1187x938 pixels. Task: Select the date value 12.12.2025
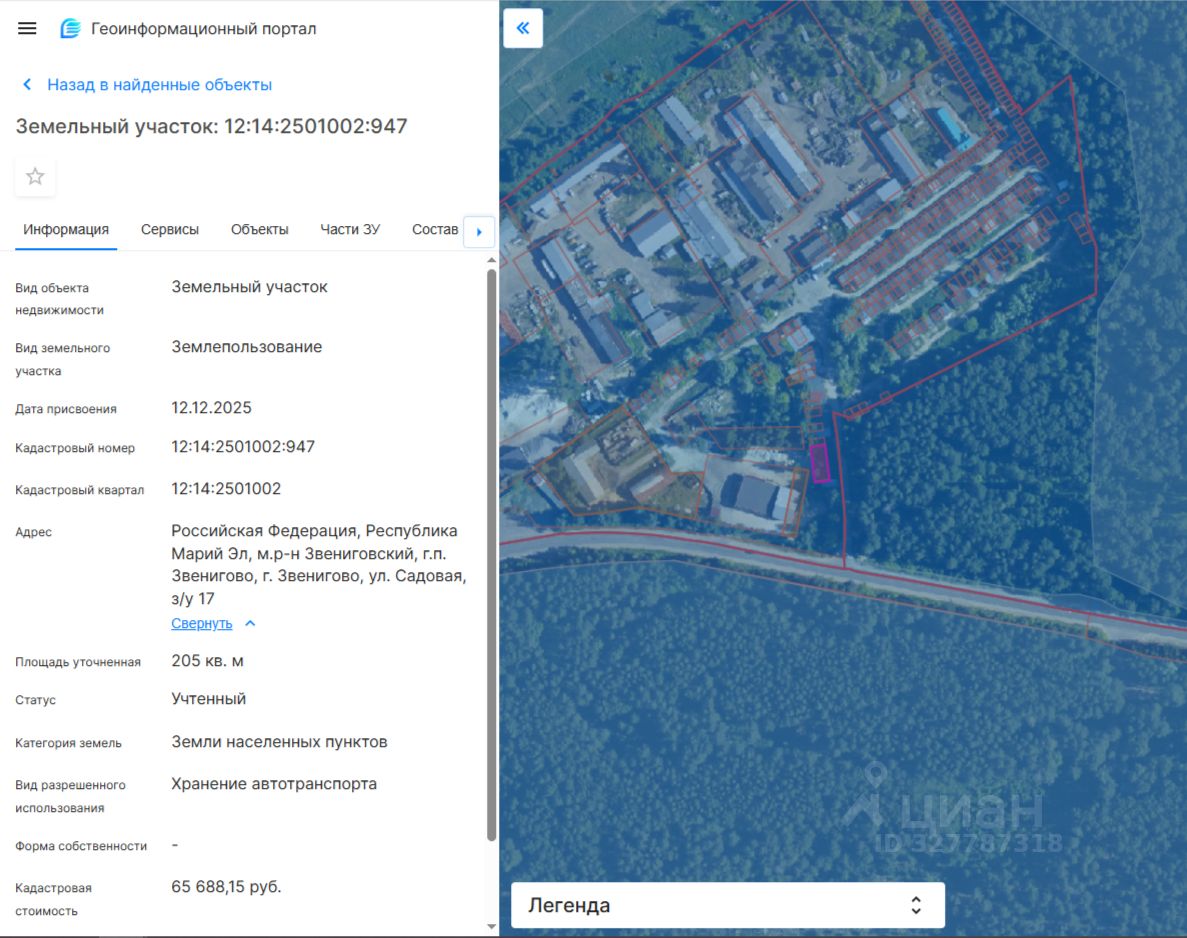211,408
